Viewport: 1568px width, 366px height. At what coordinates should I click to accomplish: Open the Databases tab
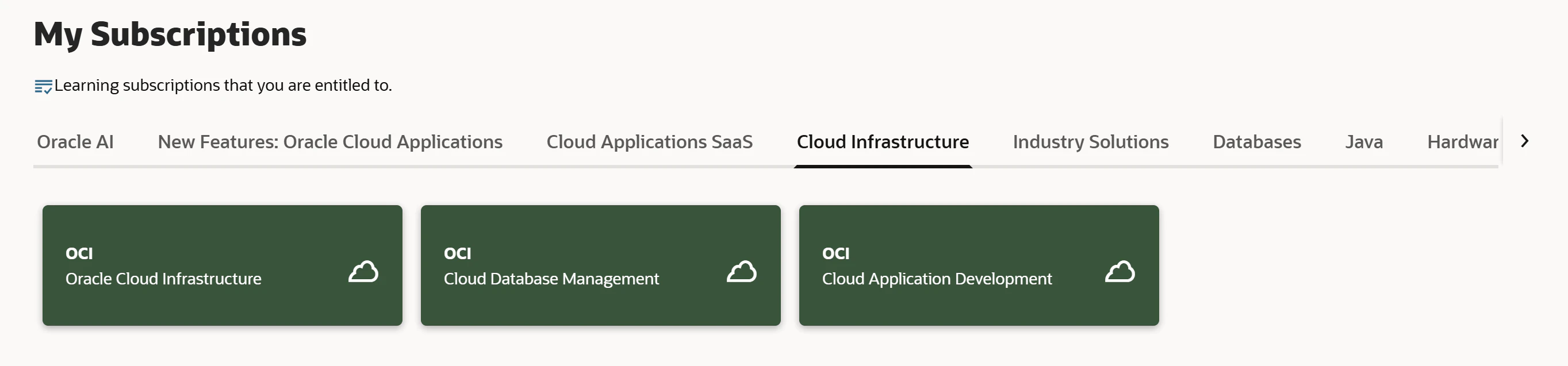tap(1256, 142)
